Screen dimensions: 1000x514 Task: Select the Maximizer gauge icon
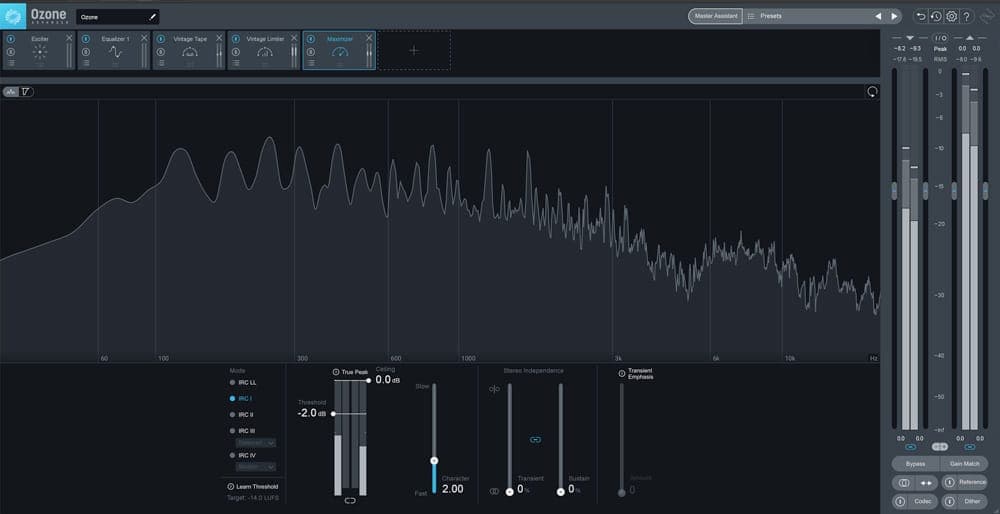[x=340, y=52]
